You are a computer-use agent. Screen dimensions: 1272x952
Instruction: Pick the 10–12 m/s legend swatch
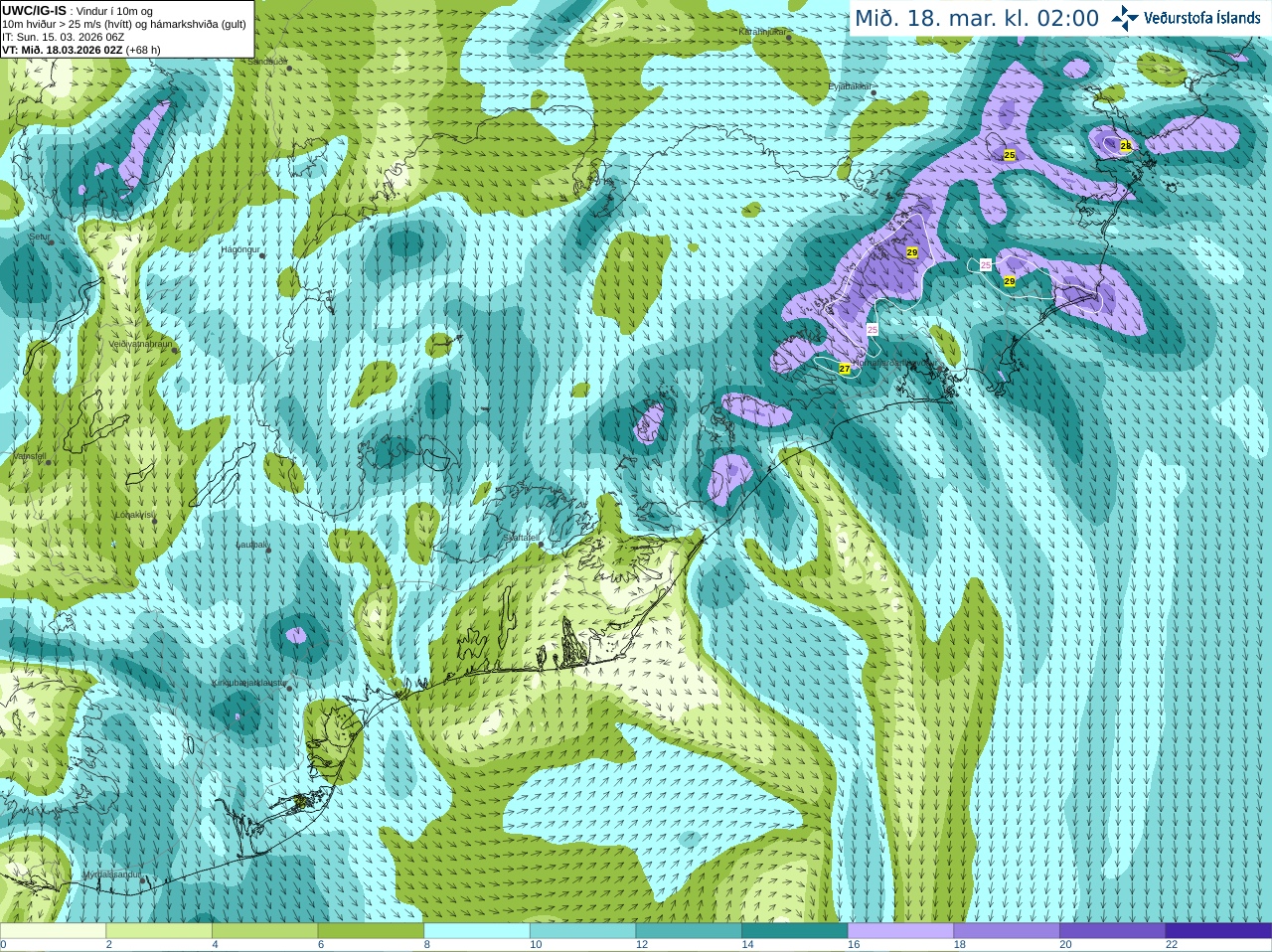pyautogui.click(x=582, y=931)
